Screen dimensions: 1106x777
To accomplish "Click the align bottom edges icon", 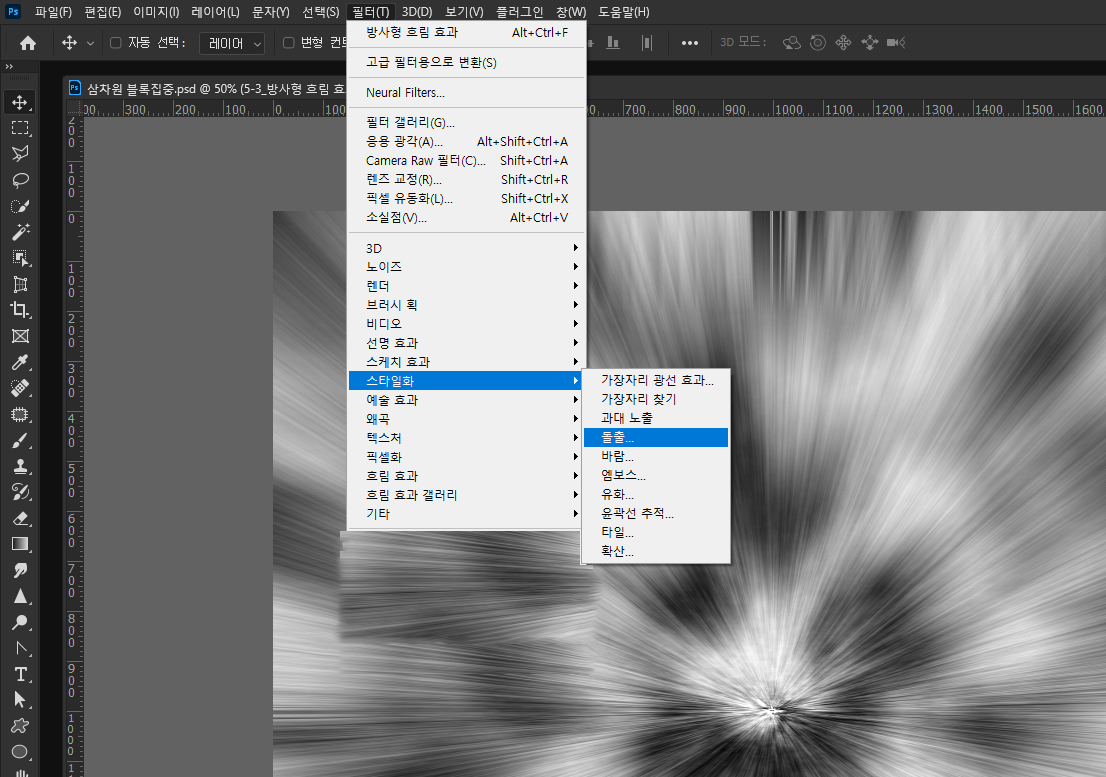I will [x=613, y=43].
